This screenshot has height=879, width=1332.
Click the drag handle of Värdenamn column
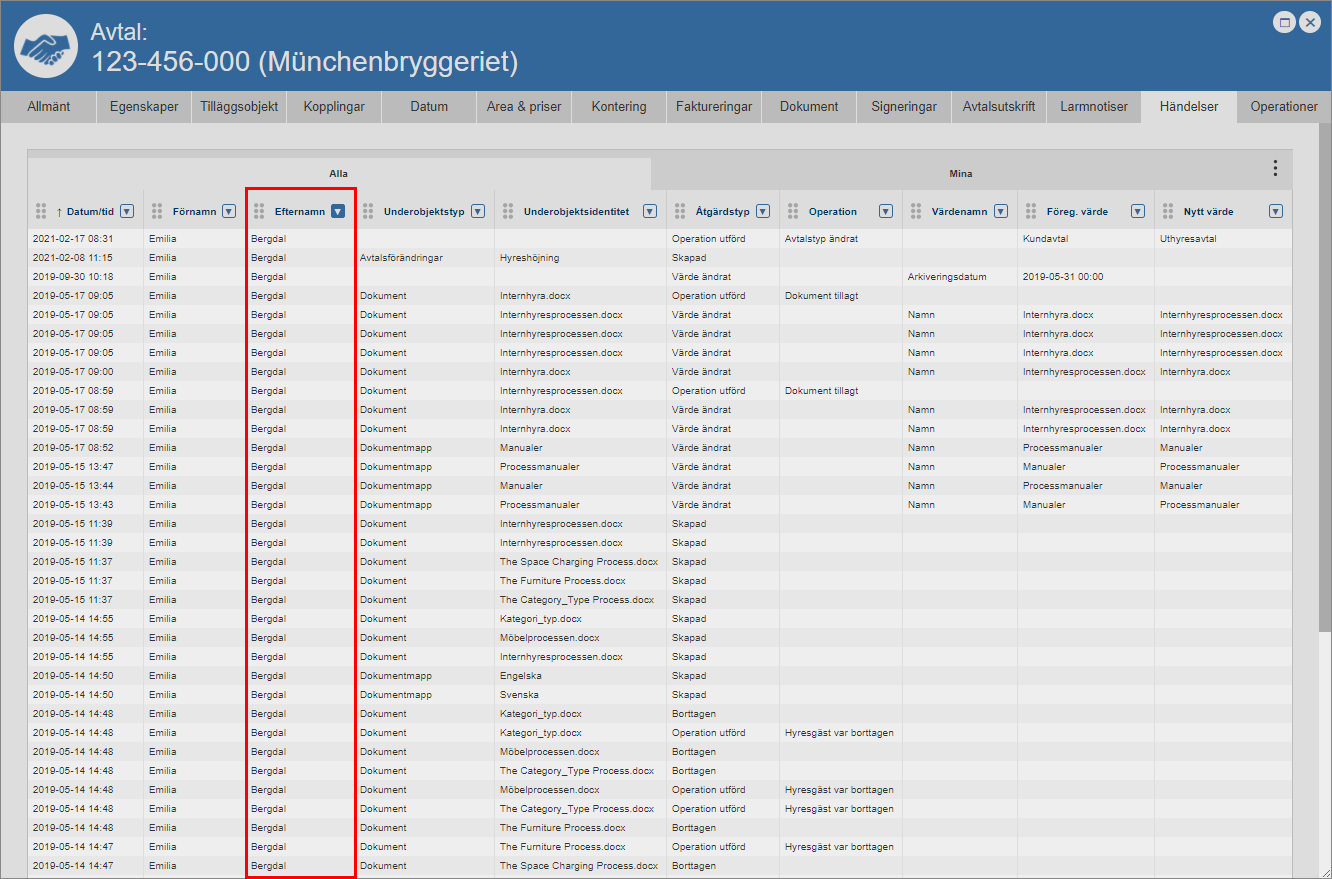coord(915,211)
